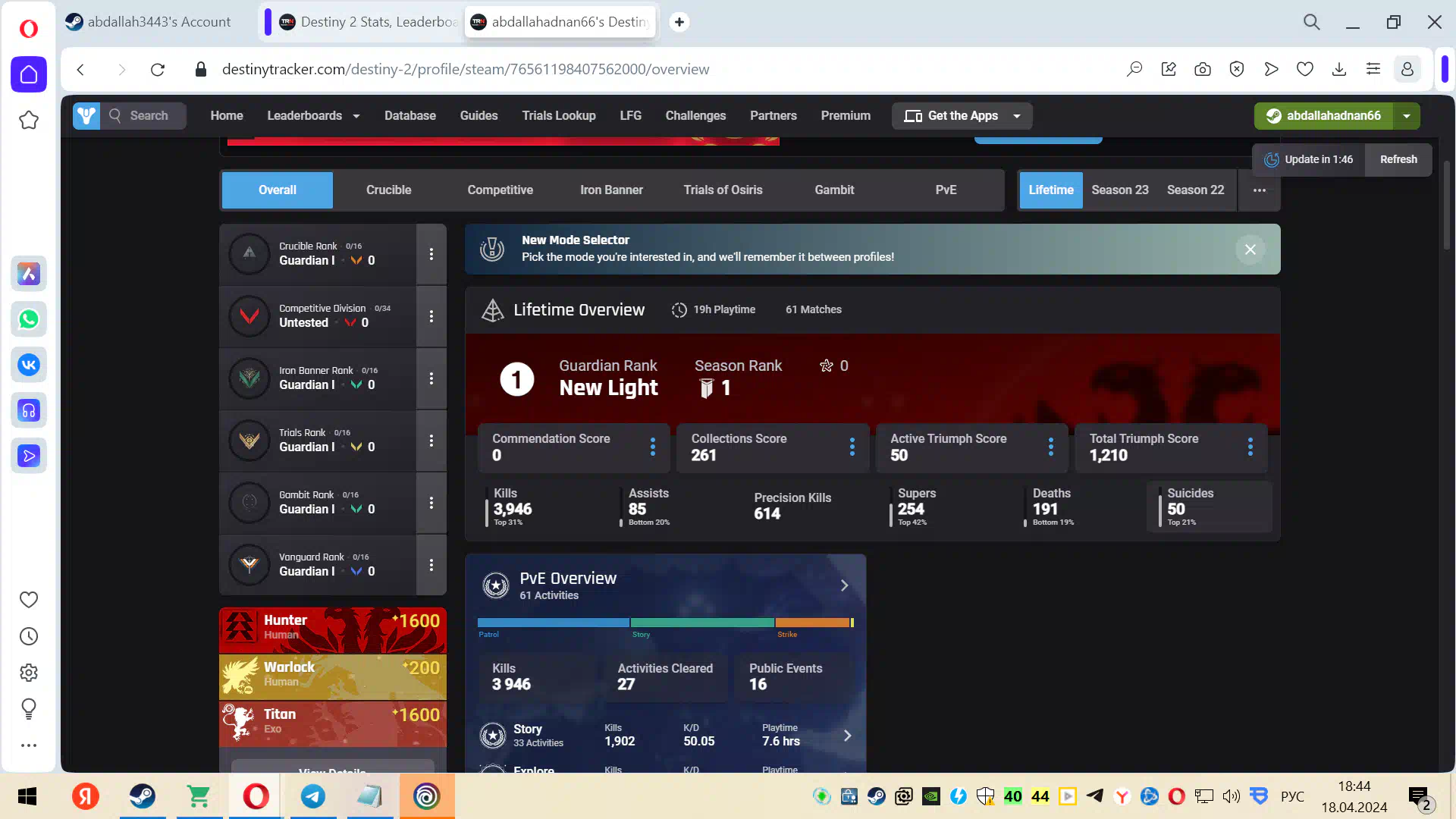Click the Opera search tabs magnifier
Viewport: 1456px width, 819px height.
(x=1312, y=22)
